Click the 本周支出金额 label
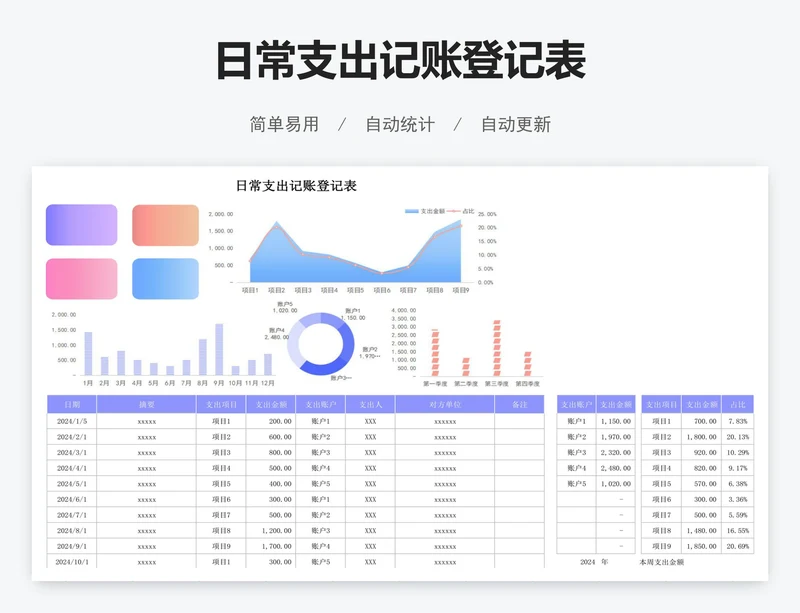This screenshot has height=613, width=800. click(662, 561)
